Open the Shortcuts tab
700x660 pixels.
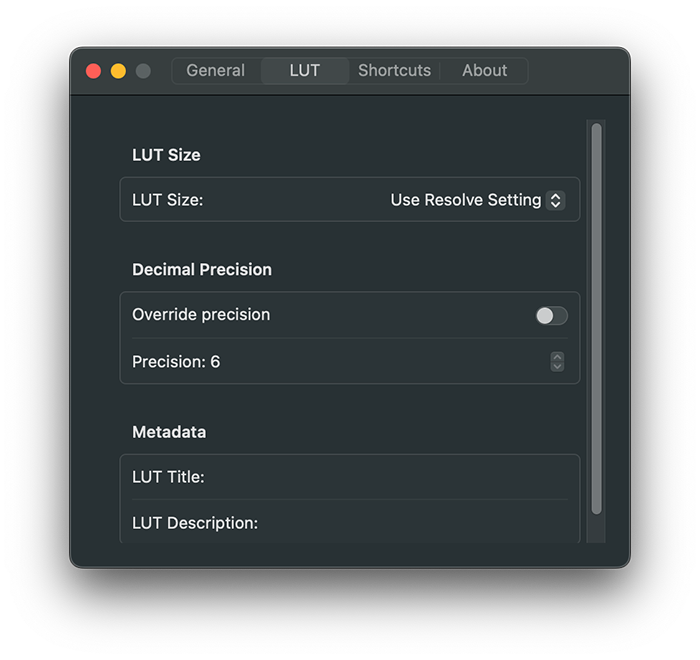pos(394,71)
